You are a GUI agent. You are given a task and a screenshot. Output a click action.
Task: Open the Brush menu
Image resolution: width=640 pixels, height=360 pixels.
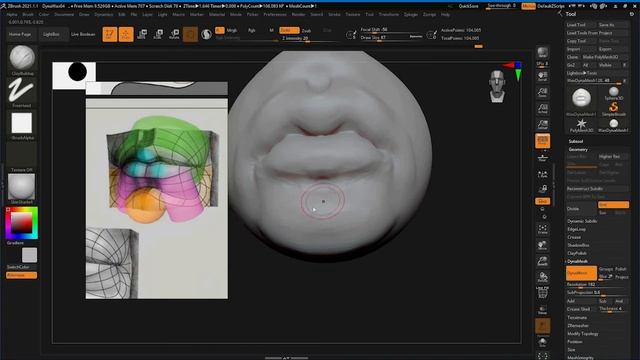point(28,14)
